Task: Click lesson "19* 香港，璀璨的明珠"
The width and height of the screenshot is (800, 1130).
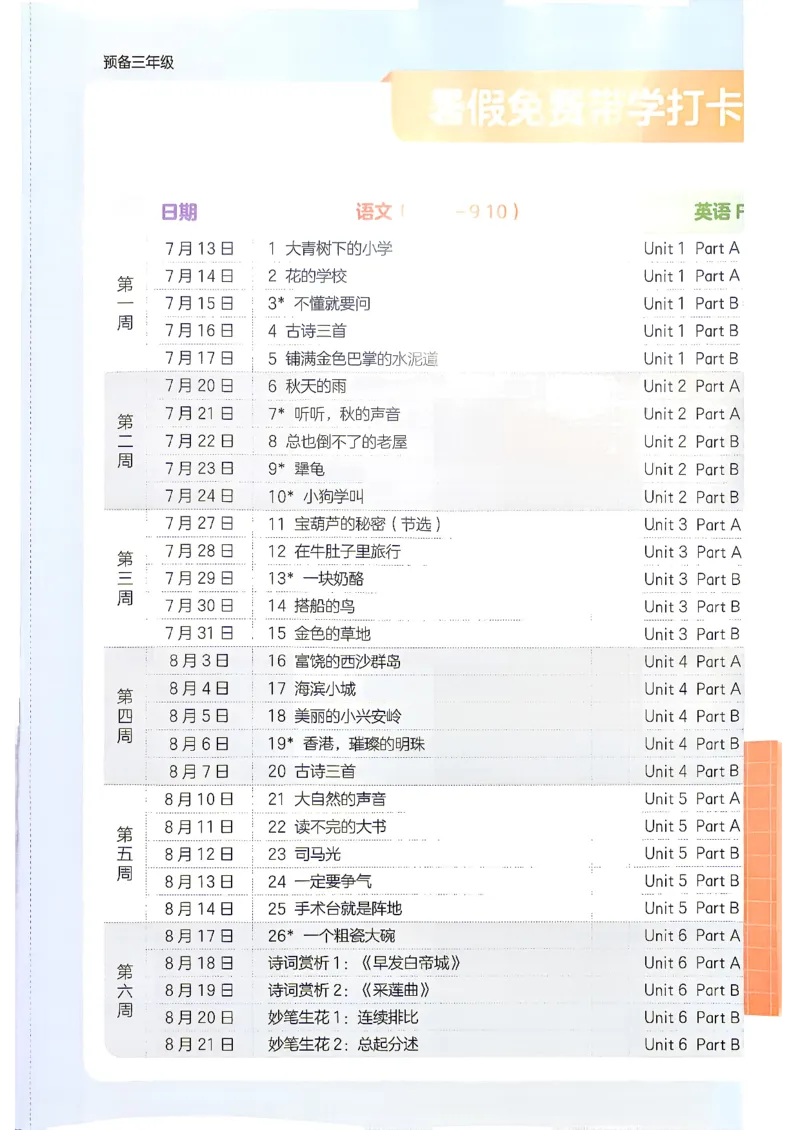Action: point(346,744)
